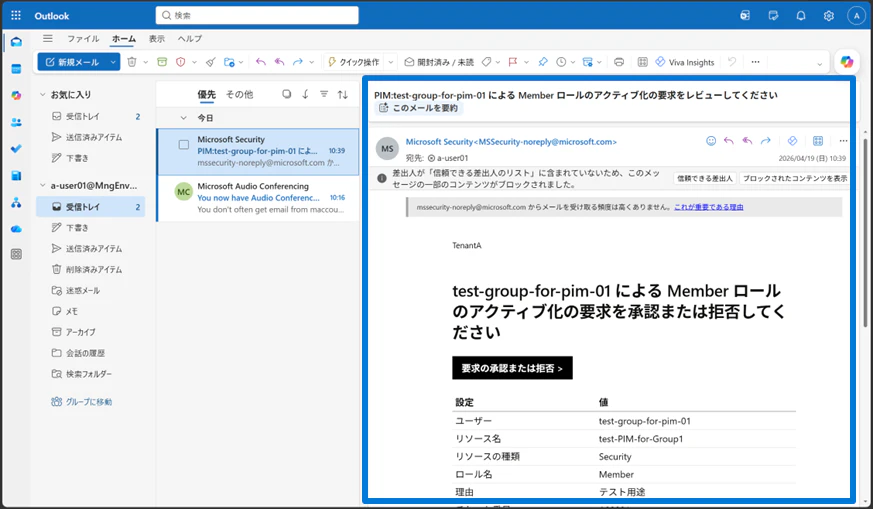This screenshot has width=873, height=509.
Task: Add a reaction with the smiley icon
Action: point(711,141)
